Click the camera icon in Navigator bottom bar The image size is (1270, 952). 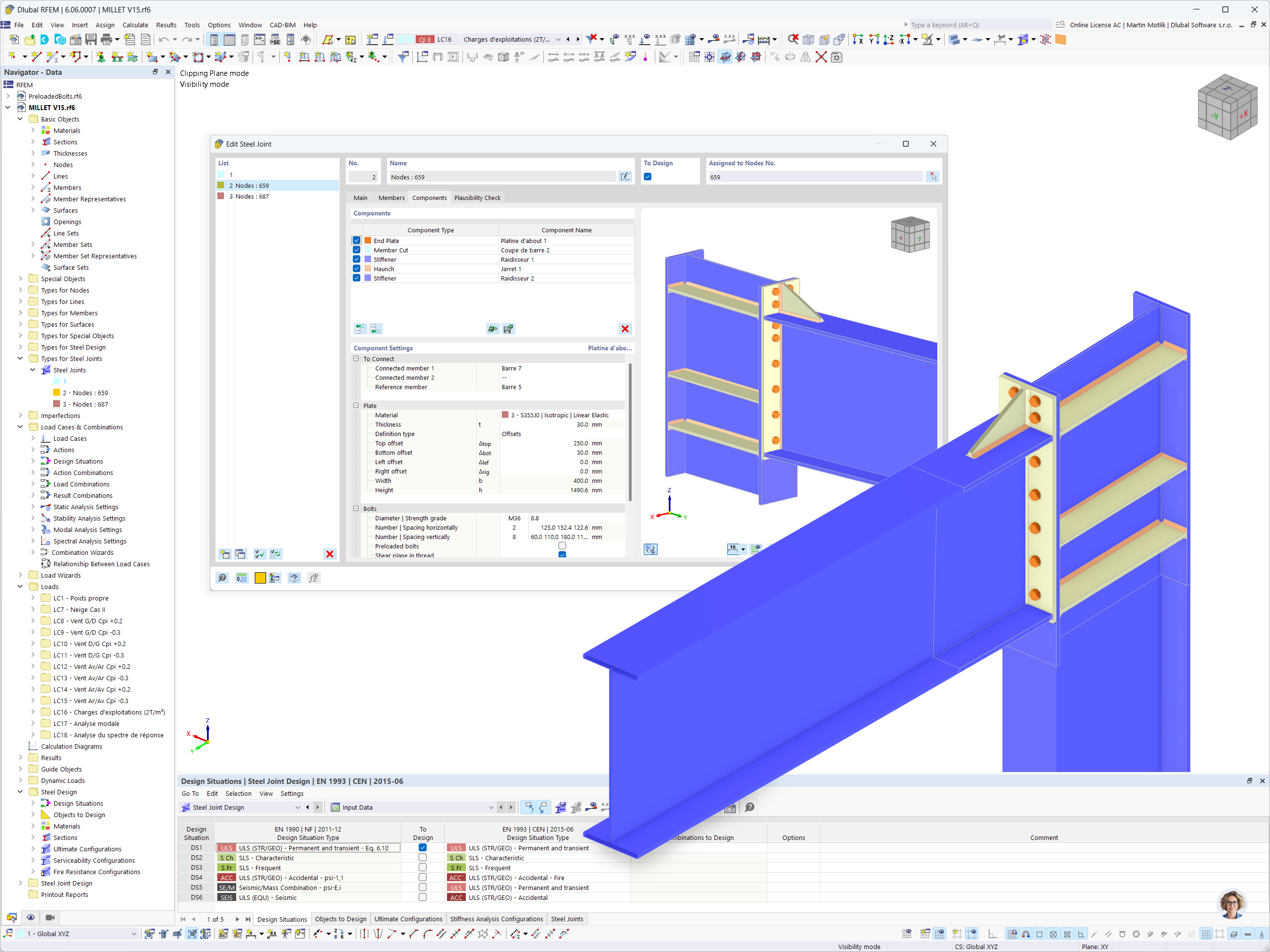click(x=50, y=918)
